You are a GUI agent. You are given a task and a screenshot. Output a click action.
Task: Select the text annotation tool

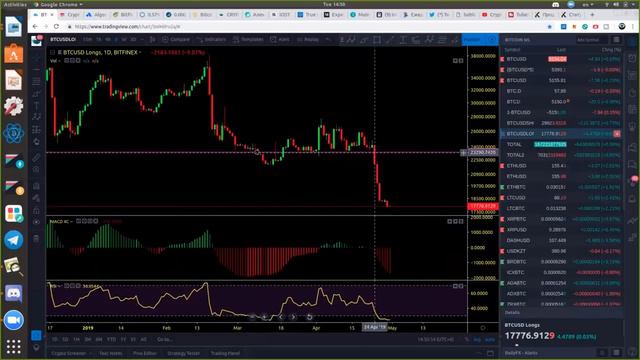[36, 105]
